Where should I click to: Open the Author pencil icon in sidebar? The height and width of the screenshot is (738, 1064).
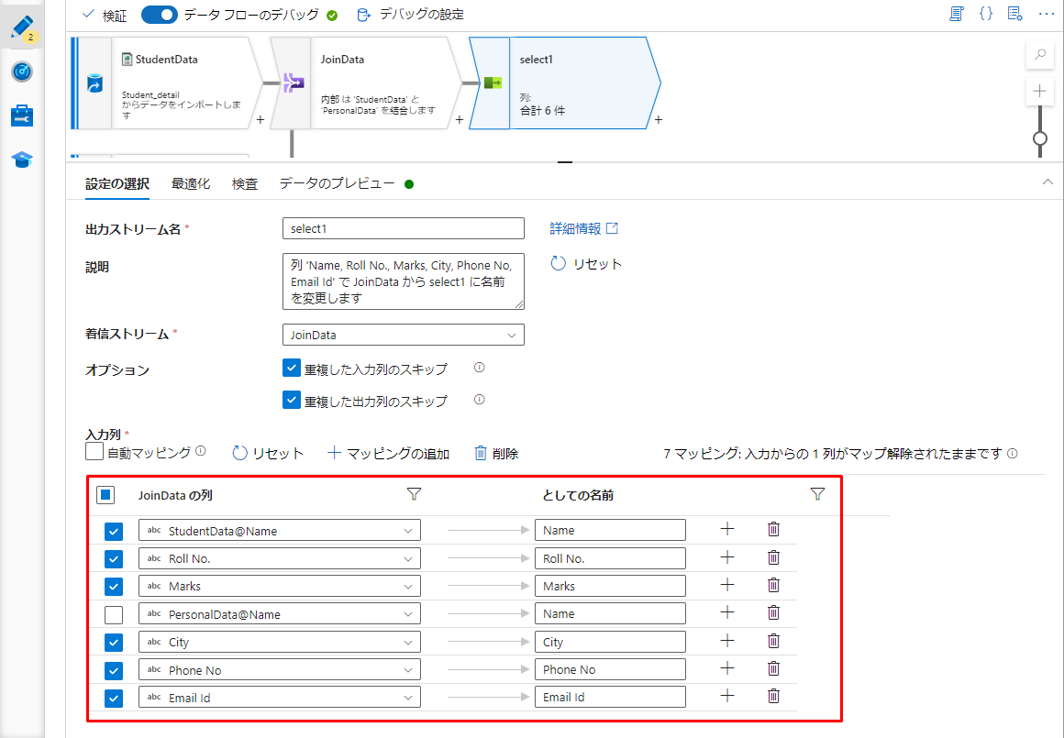point(21,27)
